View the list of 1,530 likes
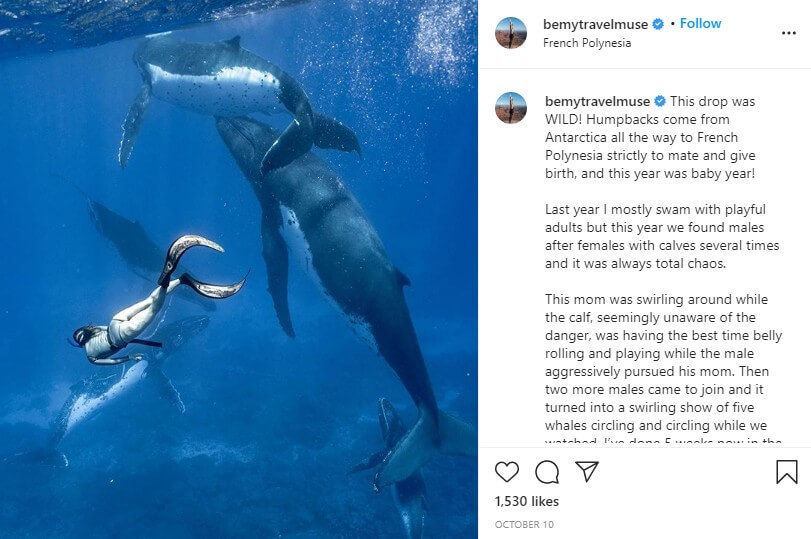811x539 pixels. click(527, 501)
